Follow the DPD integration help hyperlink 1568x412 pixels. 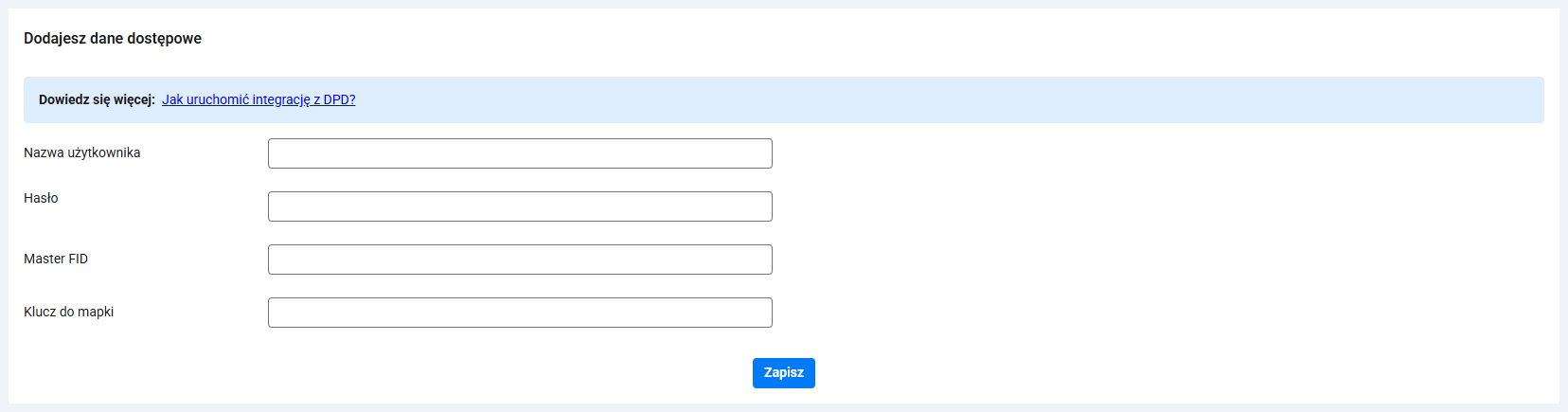pyautogui.click(x=258, y=99)
